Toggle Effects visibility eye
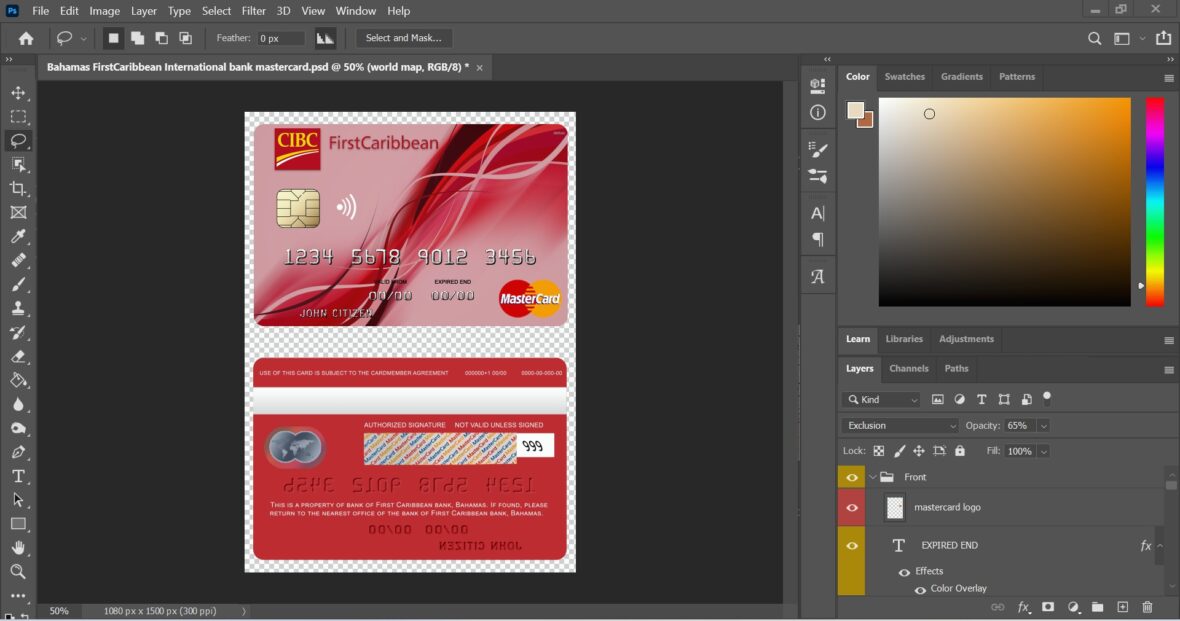This screenshot has height=621, width=1180. [x=904, y=571]
